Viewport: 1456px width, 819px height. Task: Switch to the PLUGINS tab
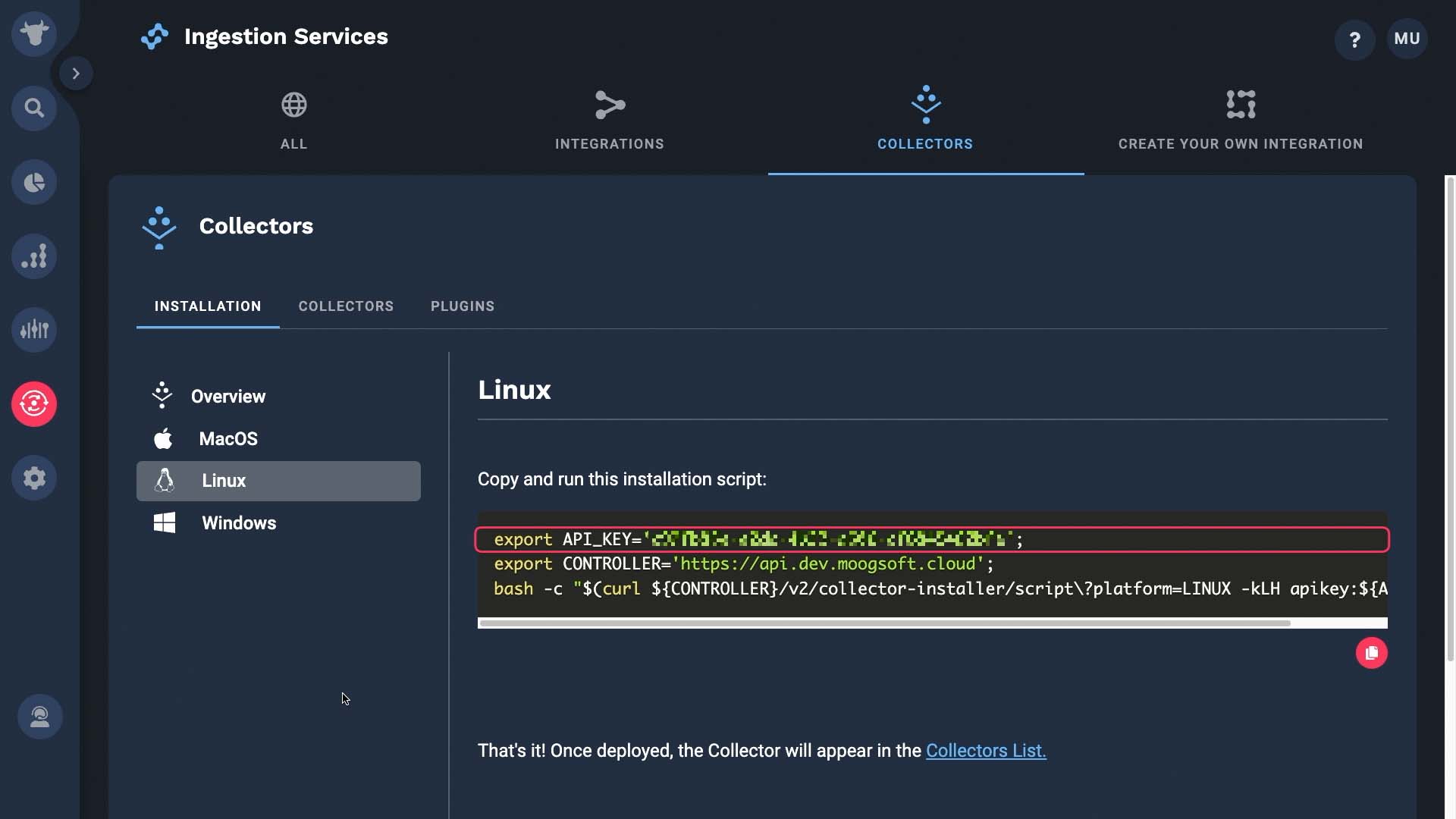[463, 306]
